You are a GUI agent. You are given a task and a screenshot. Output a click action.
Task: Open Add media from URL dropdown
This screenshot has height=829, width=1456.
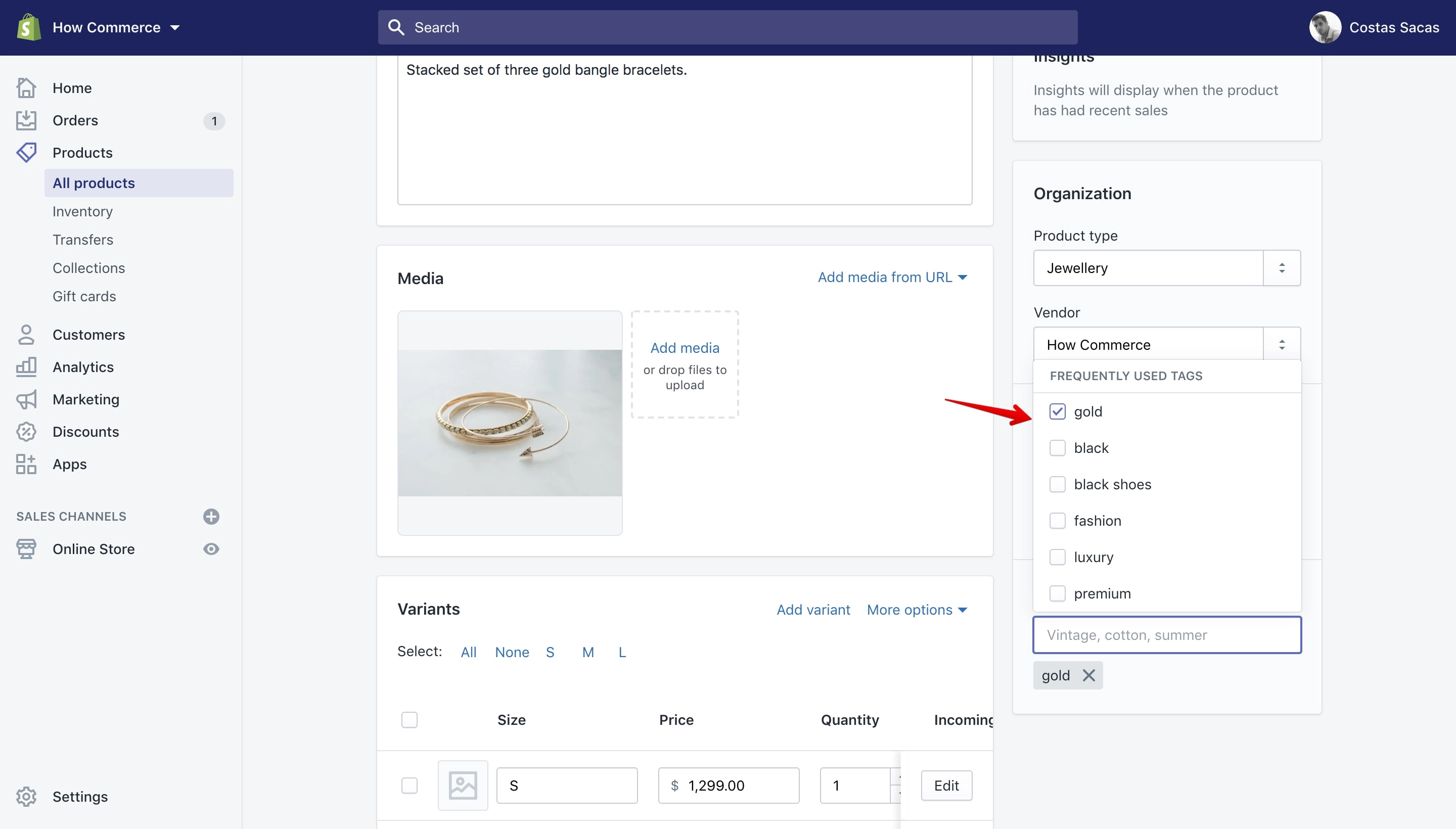pos(892,278)
